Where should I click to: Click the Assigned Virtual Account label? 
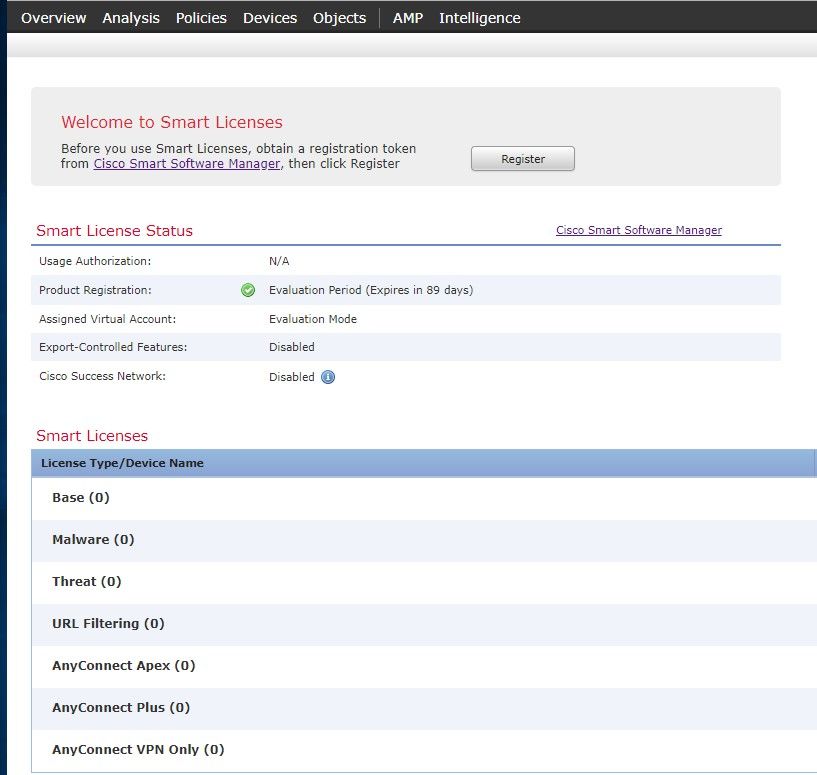pyautogui.click(x=107, y=319)
